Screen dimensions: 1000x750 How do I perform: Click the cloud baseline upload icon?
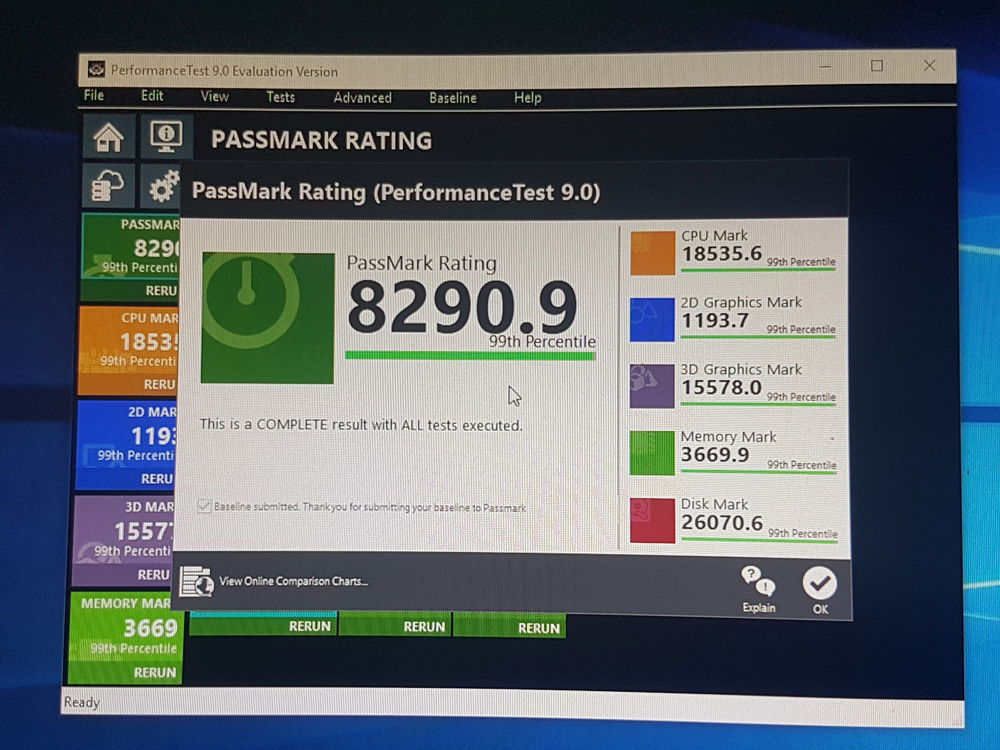(107, 187)
